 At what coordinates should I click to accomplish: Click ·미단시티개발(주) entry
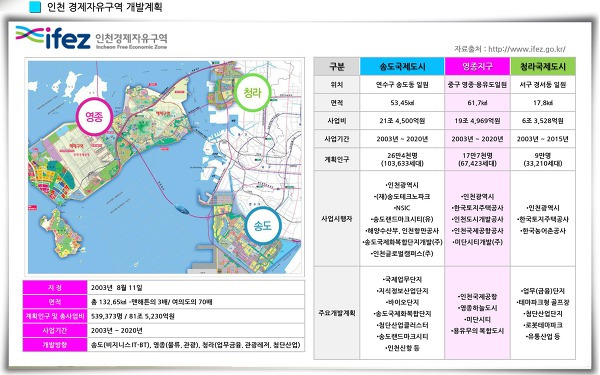coord(477,242)
